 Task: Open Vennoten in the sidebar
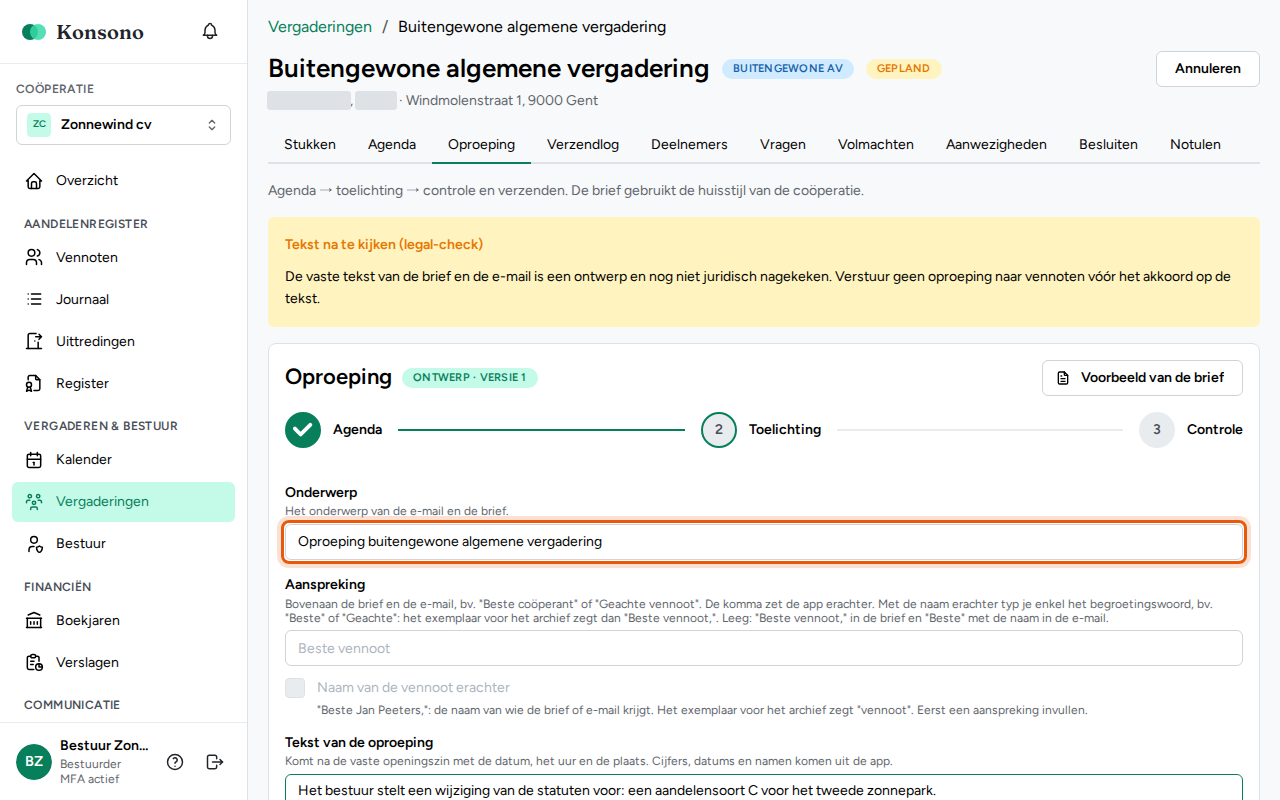(x=123, y=258)
